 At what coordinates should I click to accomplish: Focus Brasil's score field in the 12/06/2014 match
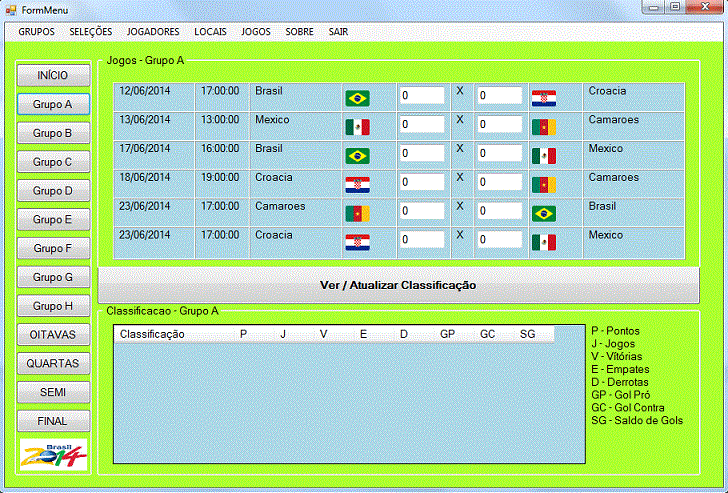(421, 96)
